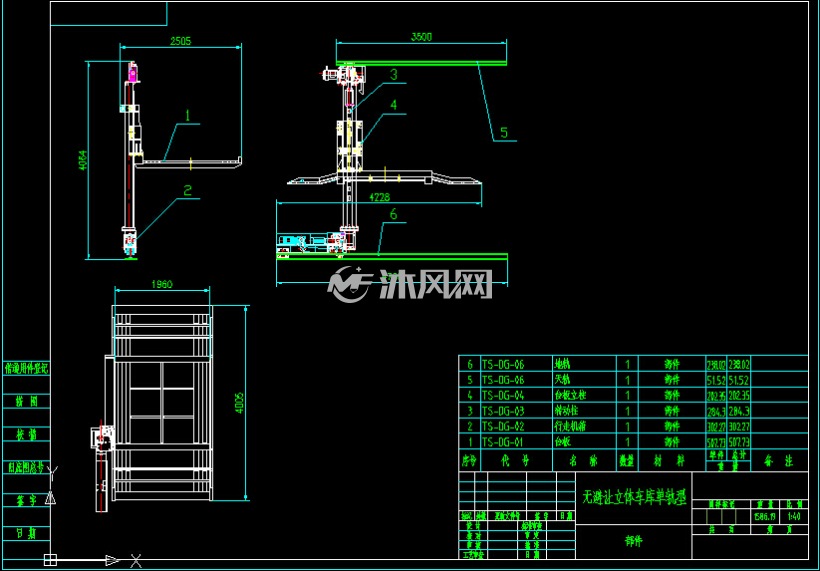Viewport: 820px width, 571px height.
Task: Select the 描图 label in left sidebar
Action: coord(27,402)
